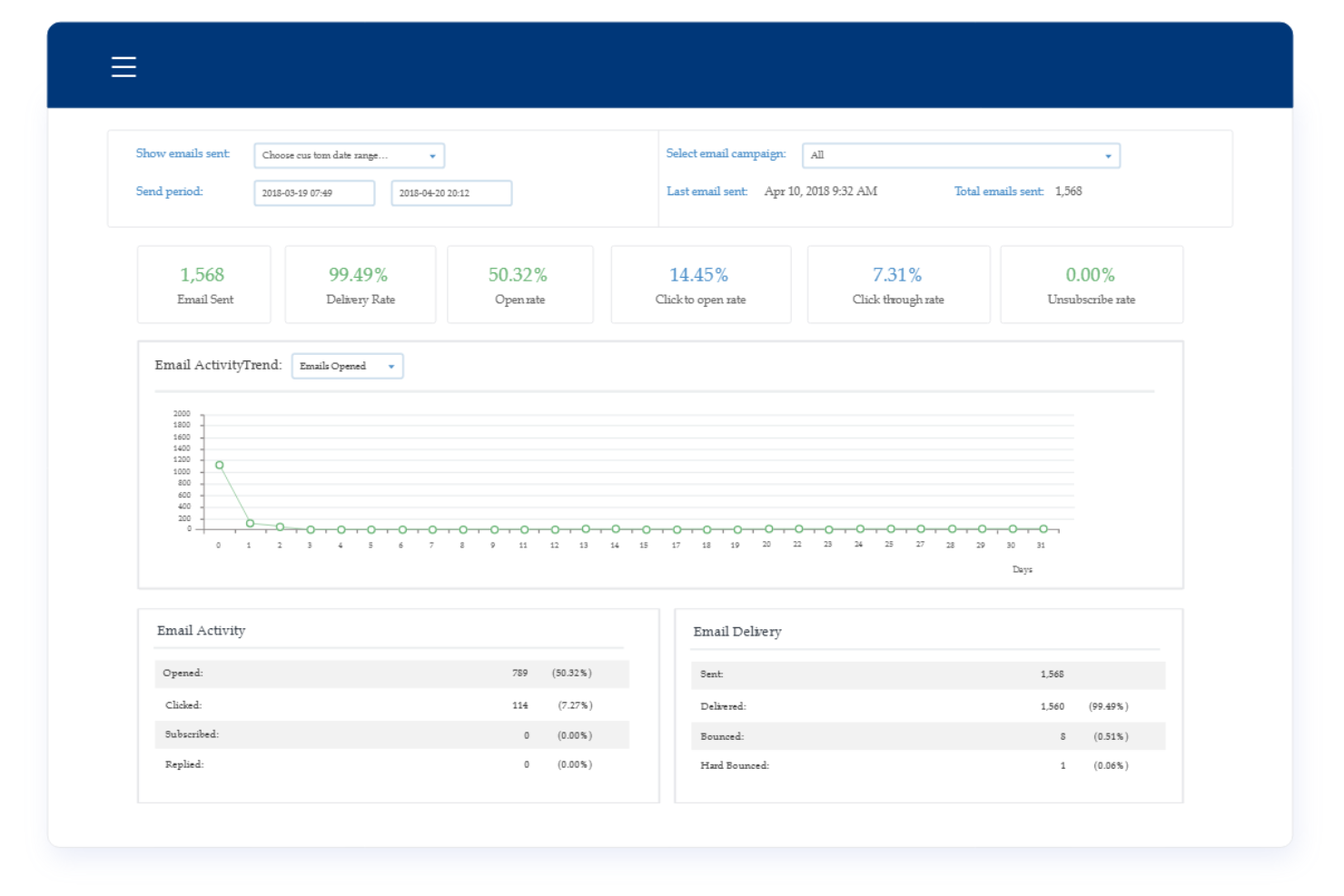The image size is (1344, 896).
Task: Click the Click through rate card
Action: pos(897,284)
